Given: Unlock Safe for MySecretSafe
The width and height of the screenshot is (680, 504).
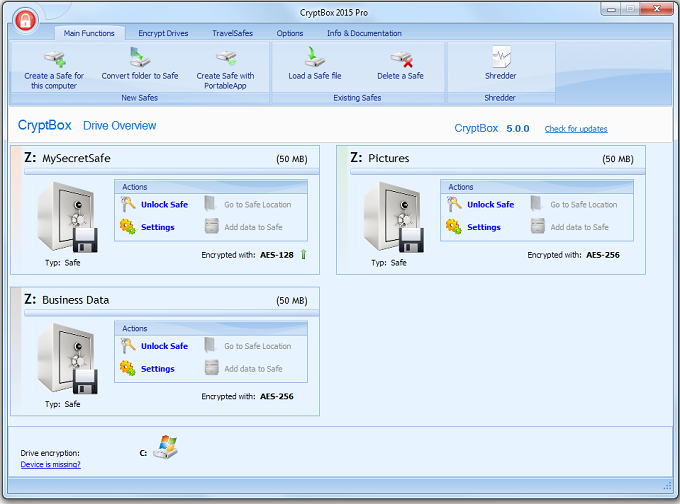Looking at the screenshot, I should click(x=164, y=205).
